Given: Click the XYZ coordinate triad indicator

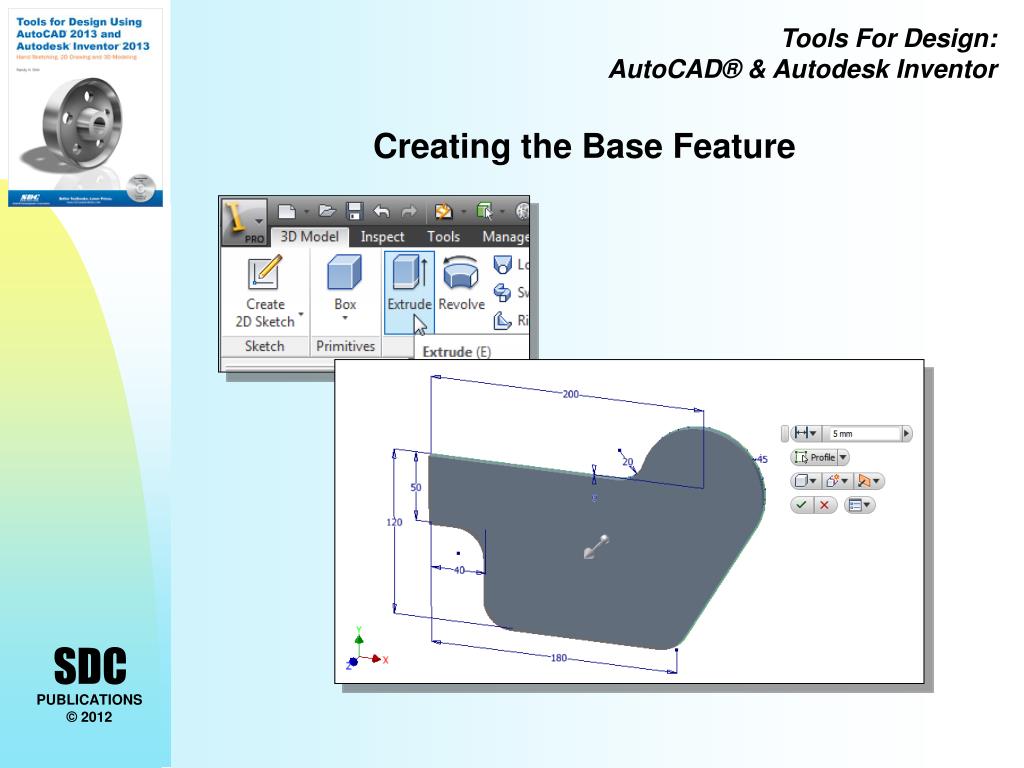Looking at the screenshot, I should tap(366, 648).
